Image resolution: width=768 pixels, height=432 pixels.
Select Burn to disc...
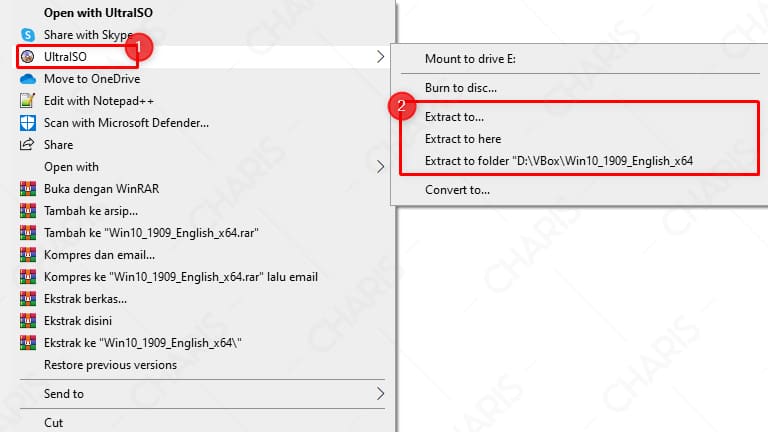461,88
